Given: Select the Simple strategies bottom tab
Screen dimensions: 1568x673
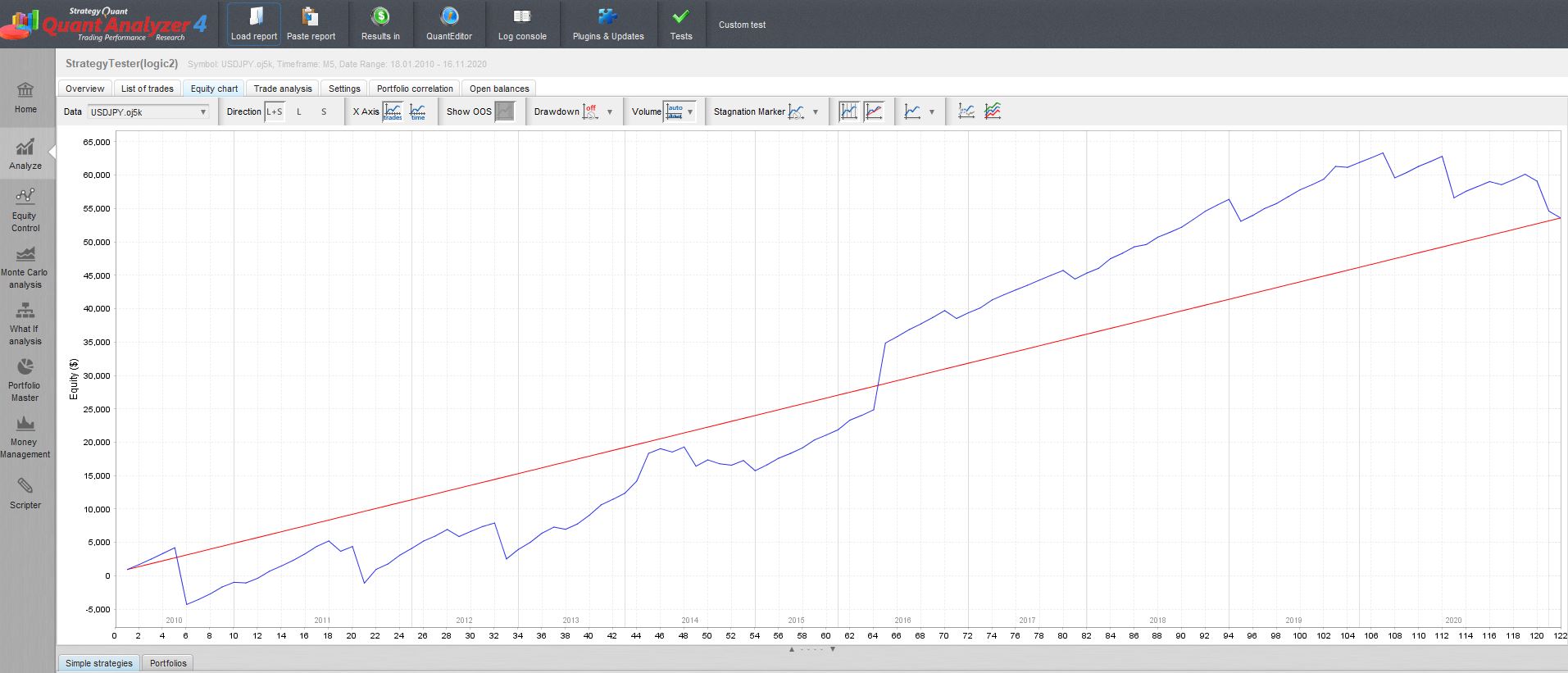Looking at the screenshot, I should [98, 663].
